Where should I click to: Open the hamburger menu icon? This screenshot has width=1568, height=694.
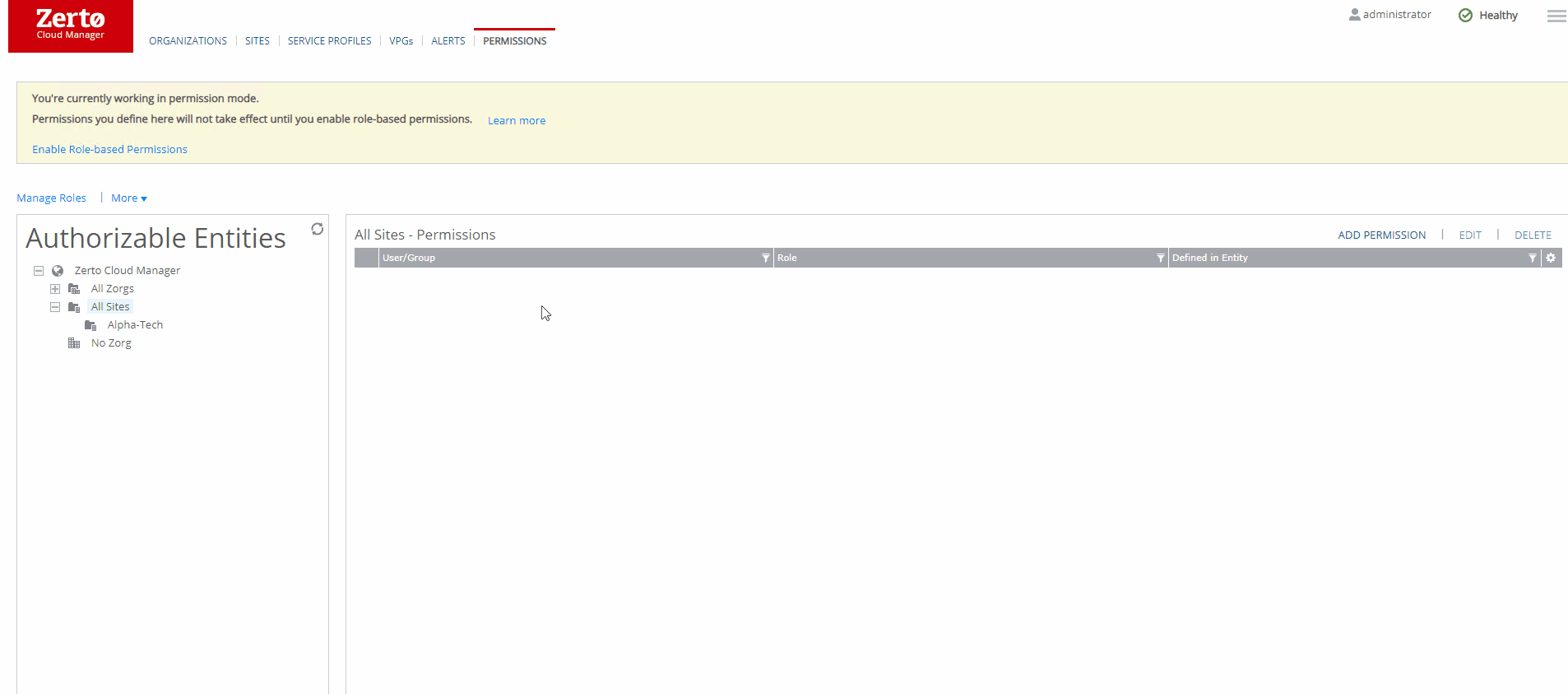pos(1556,16)
